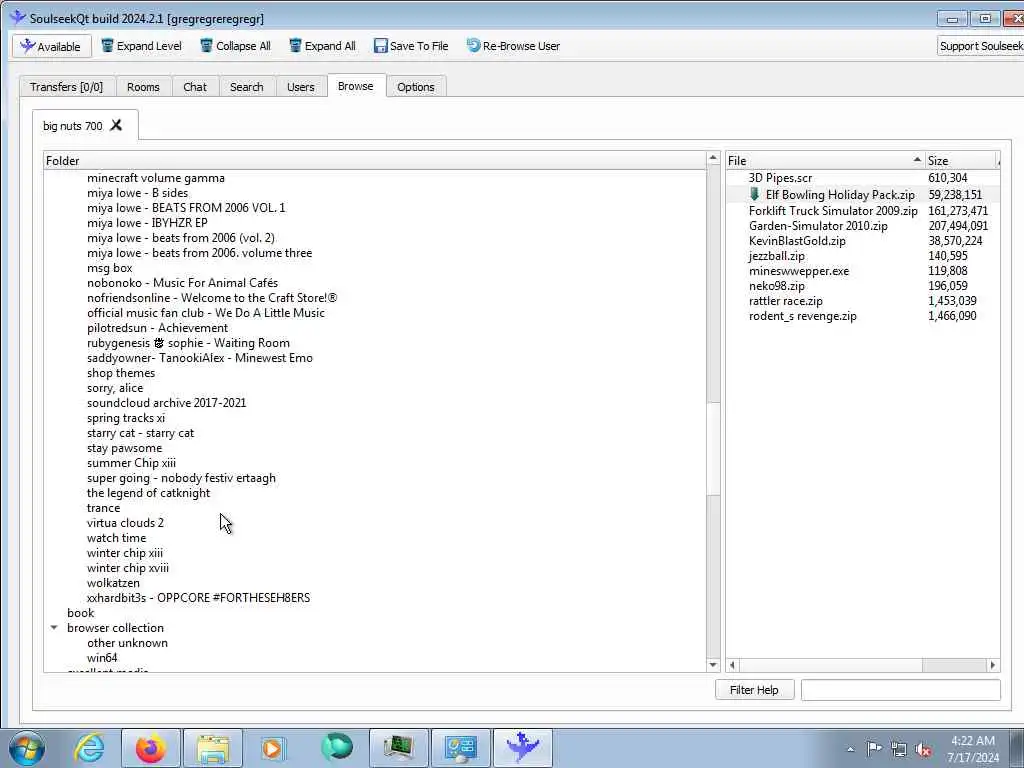Open the Windows Start menu

tap(27, 748)
